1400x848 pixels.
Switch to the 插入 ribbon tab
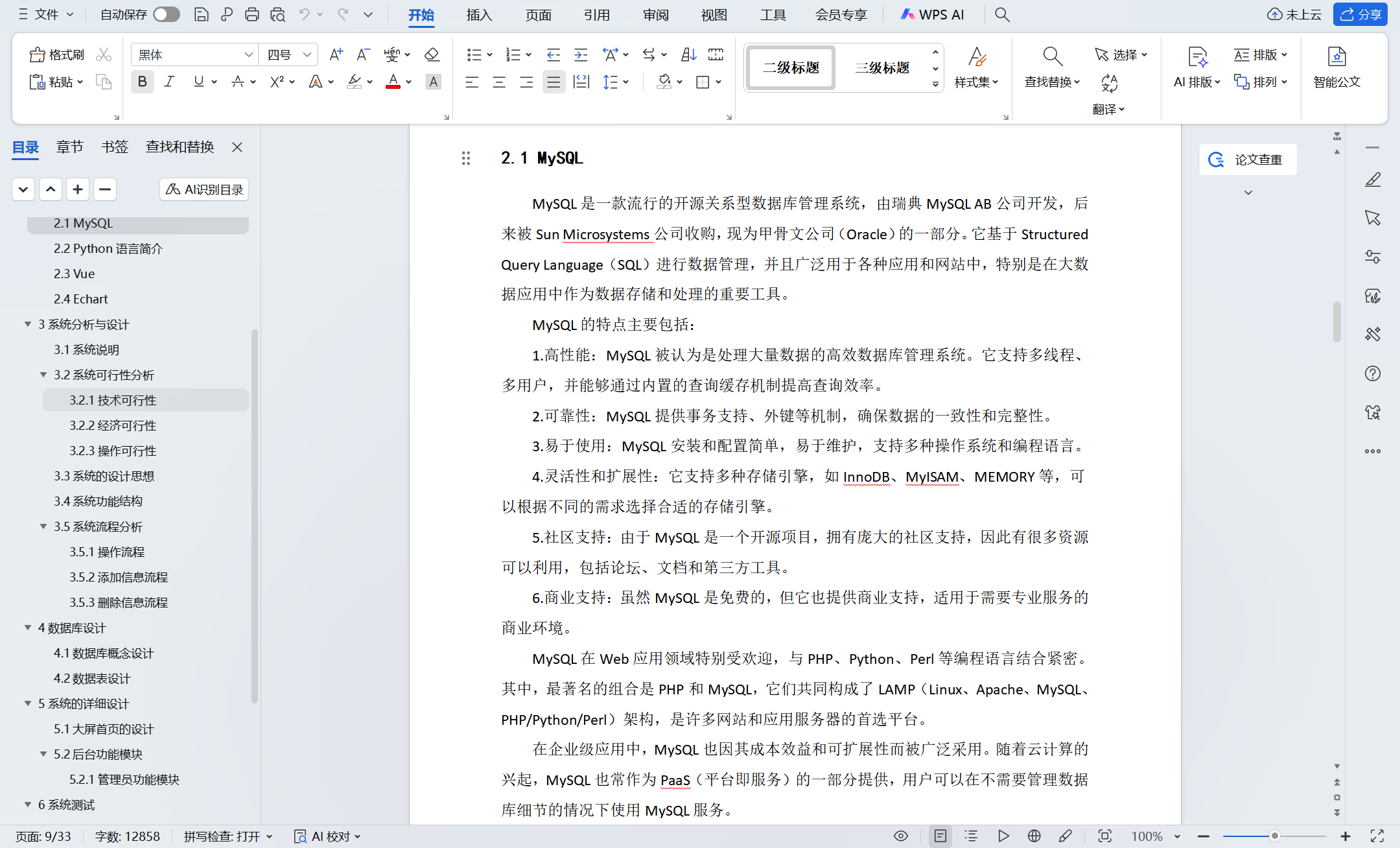coord(480,14)
